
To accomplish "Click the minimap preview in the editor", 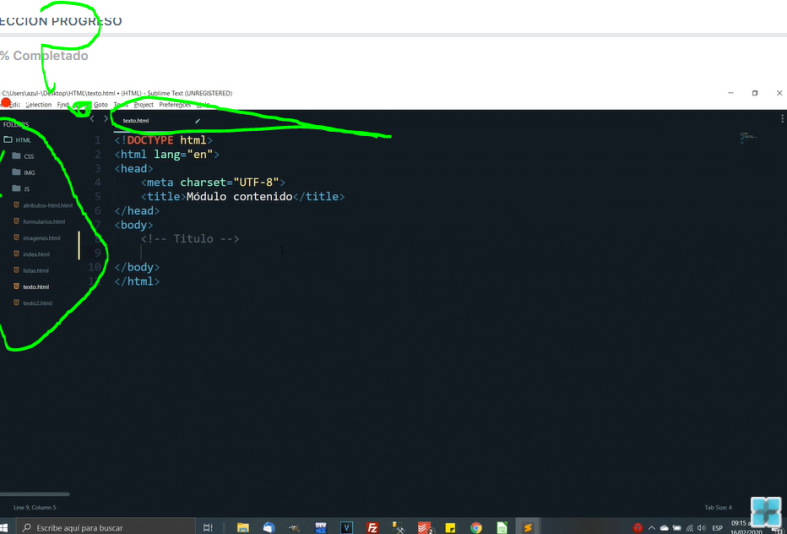I will tap(744, 135).
